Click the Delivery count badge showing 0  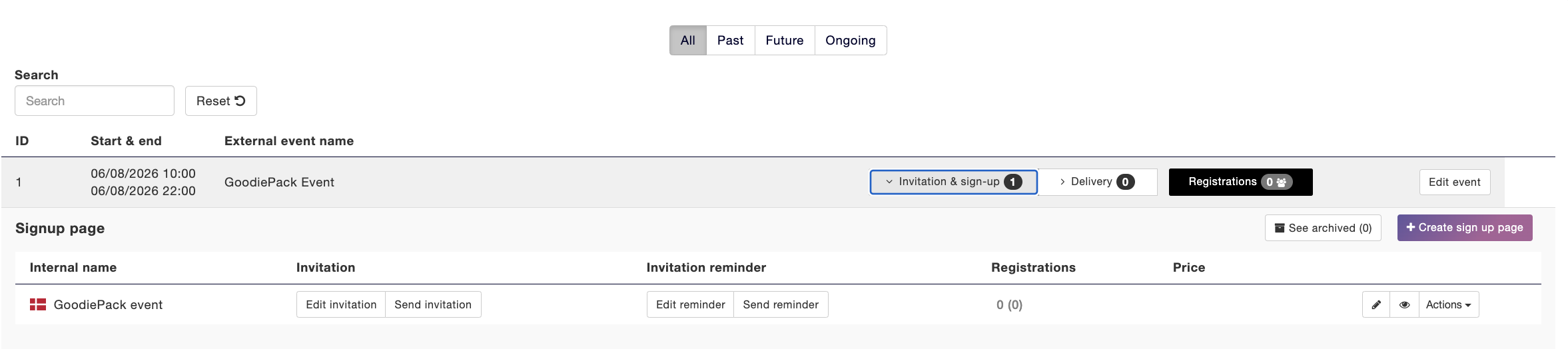coord(1125,182)
